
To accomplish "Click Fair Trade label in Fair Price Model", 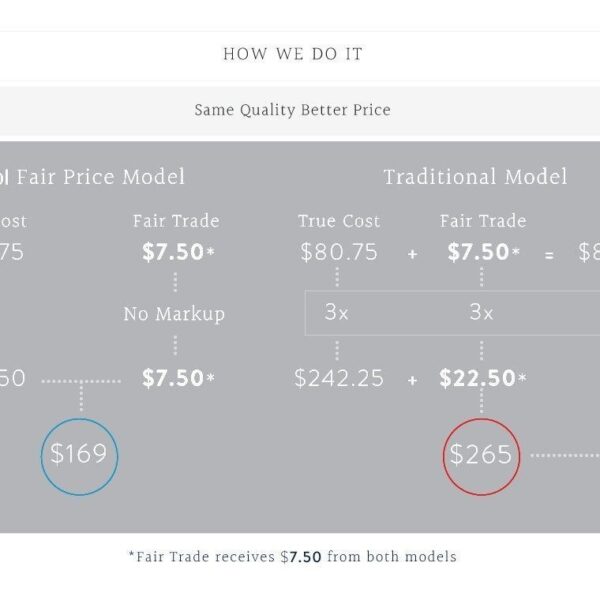I will point(176,221).
